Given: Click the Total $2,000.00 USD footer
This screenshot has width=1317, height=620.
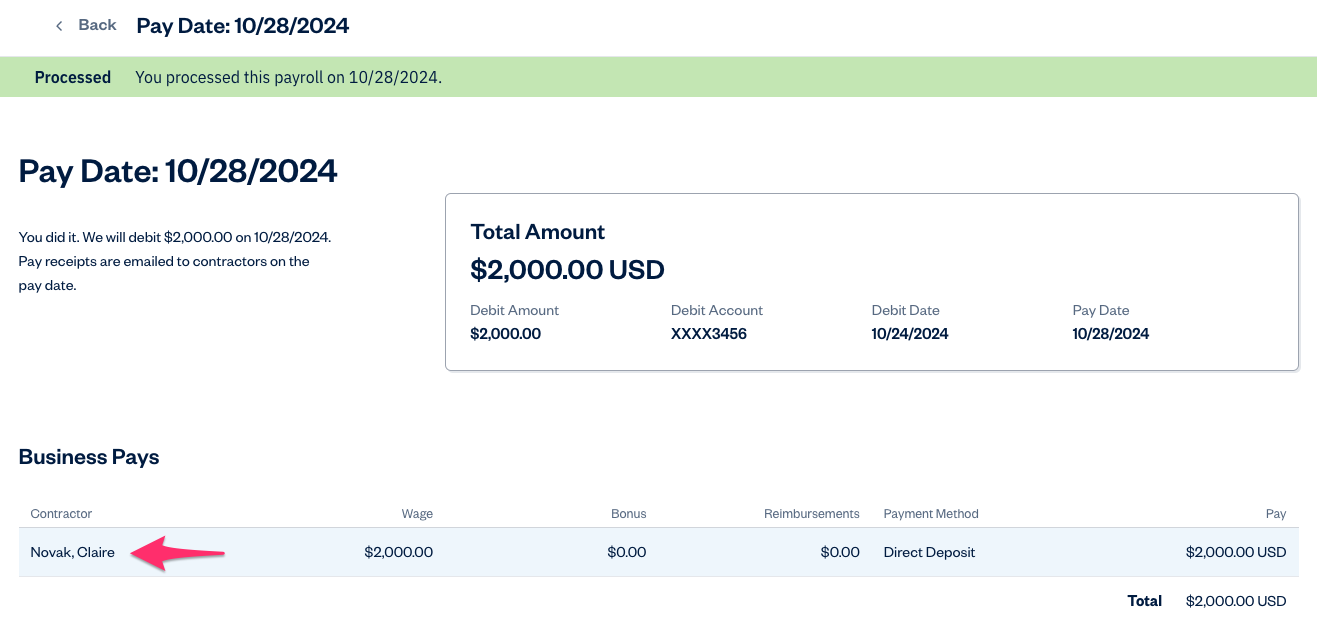Looking at the screenshot, I should click(x=1235, y=601).
